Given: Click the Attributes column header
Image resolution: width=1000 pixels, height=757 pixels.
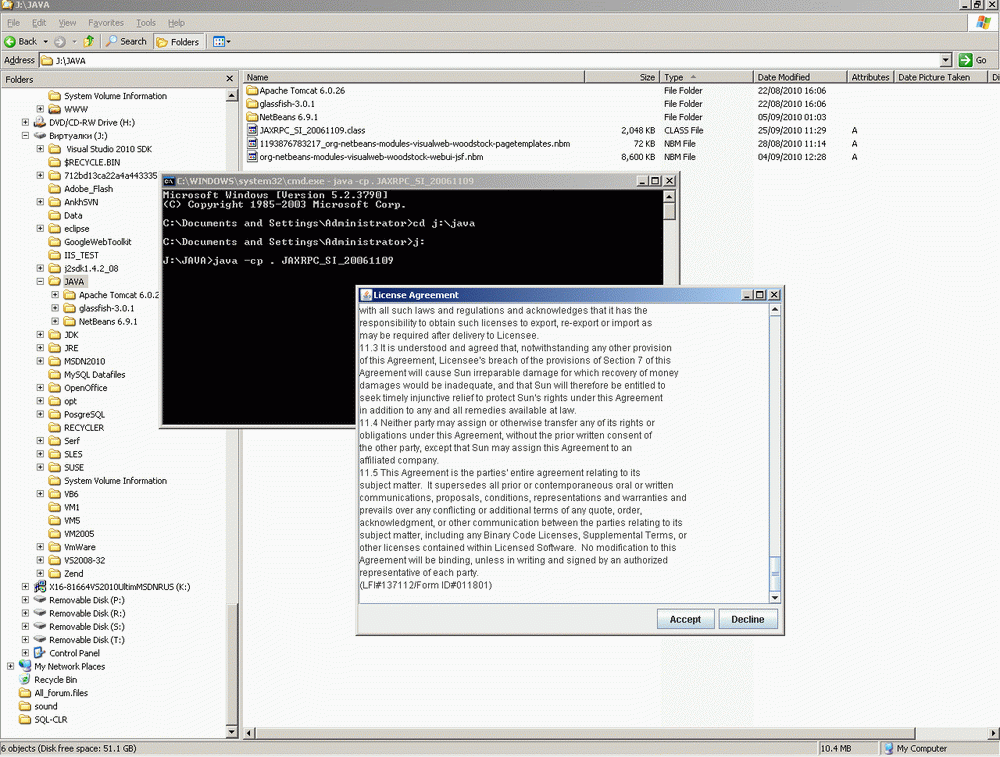Looking at the screenshot, I should coord(871,77).
